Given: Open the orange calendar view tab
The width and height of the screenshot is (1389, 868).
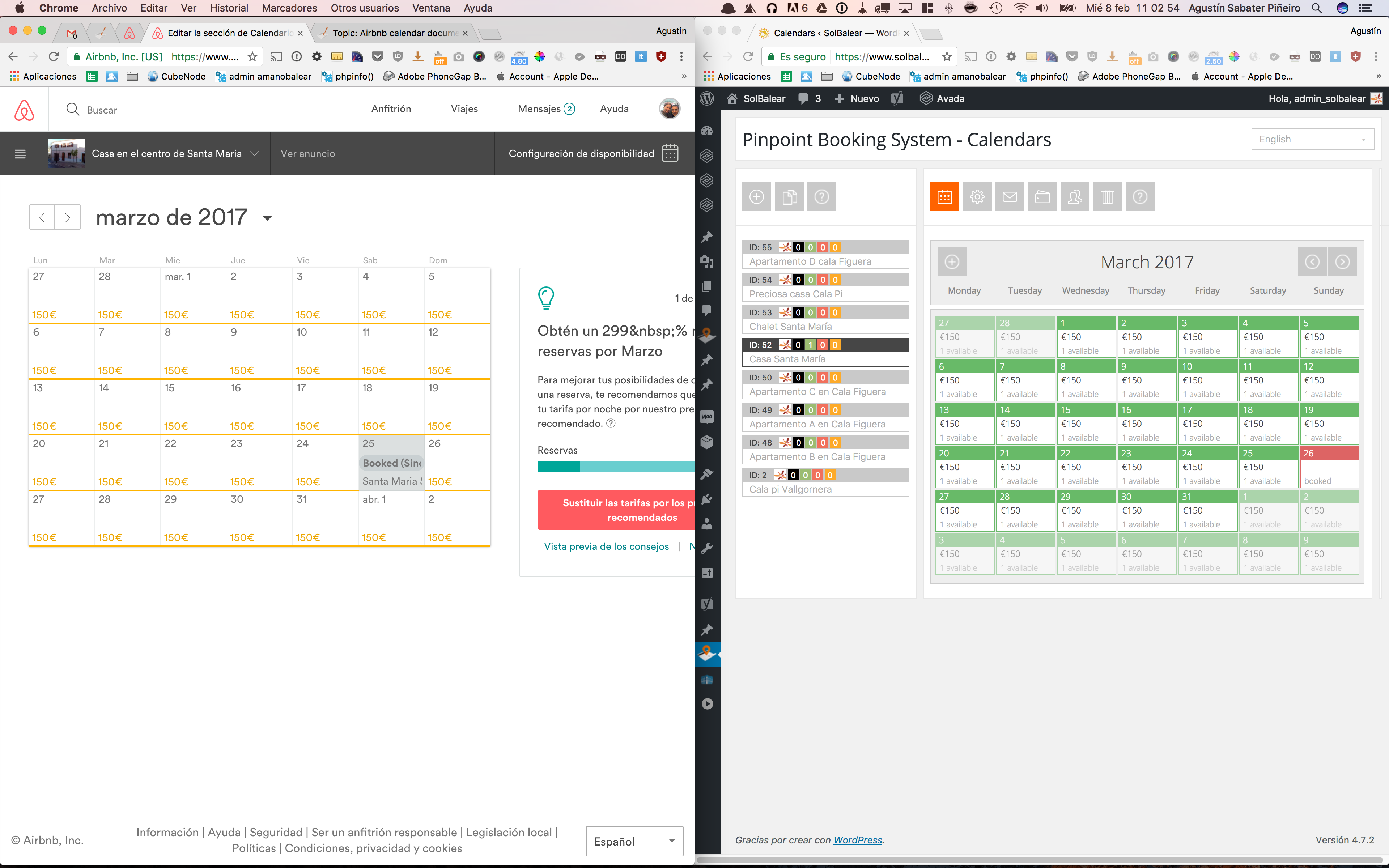Looking at the screenshot, I should tap(945, 197).
